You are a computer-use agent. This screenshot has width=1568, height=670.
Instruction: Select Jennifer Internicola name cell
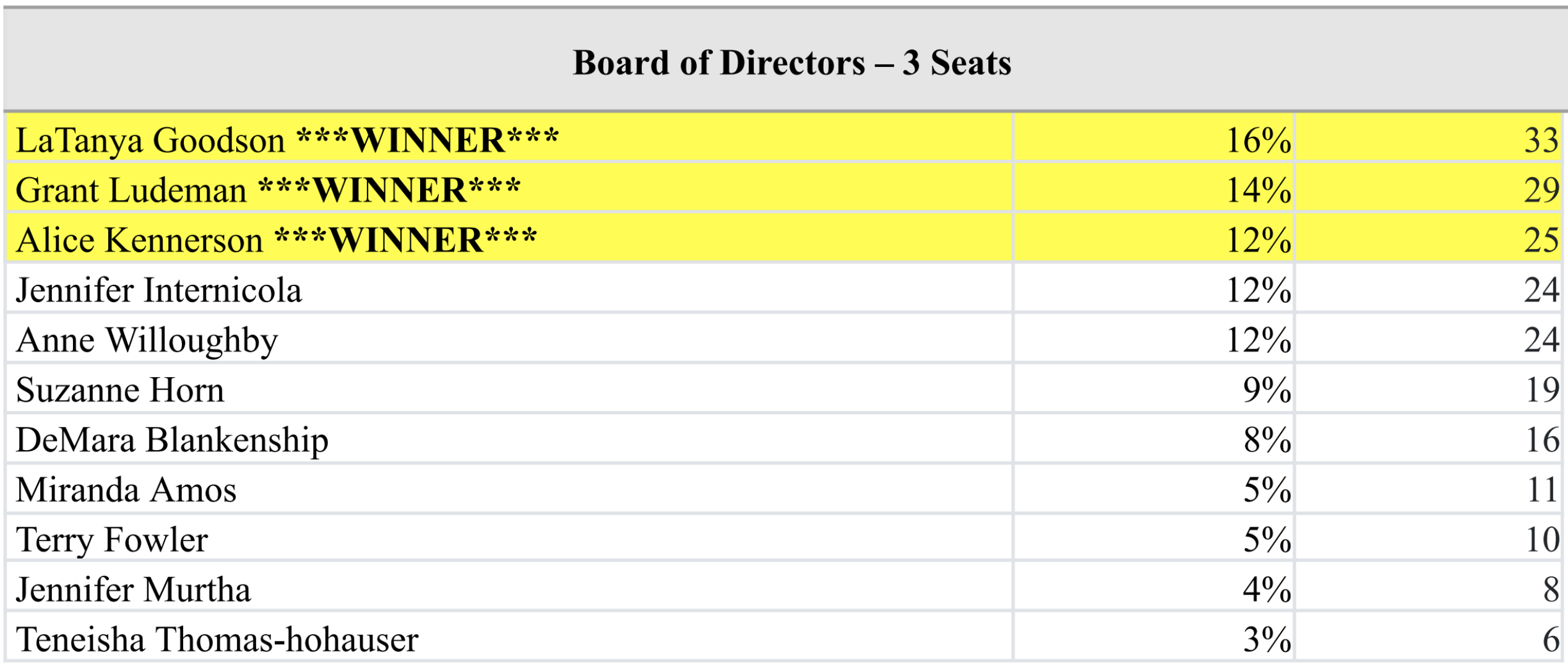(x=509, y=289)
